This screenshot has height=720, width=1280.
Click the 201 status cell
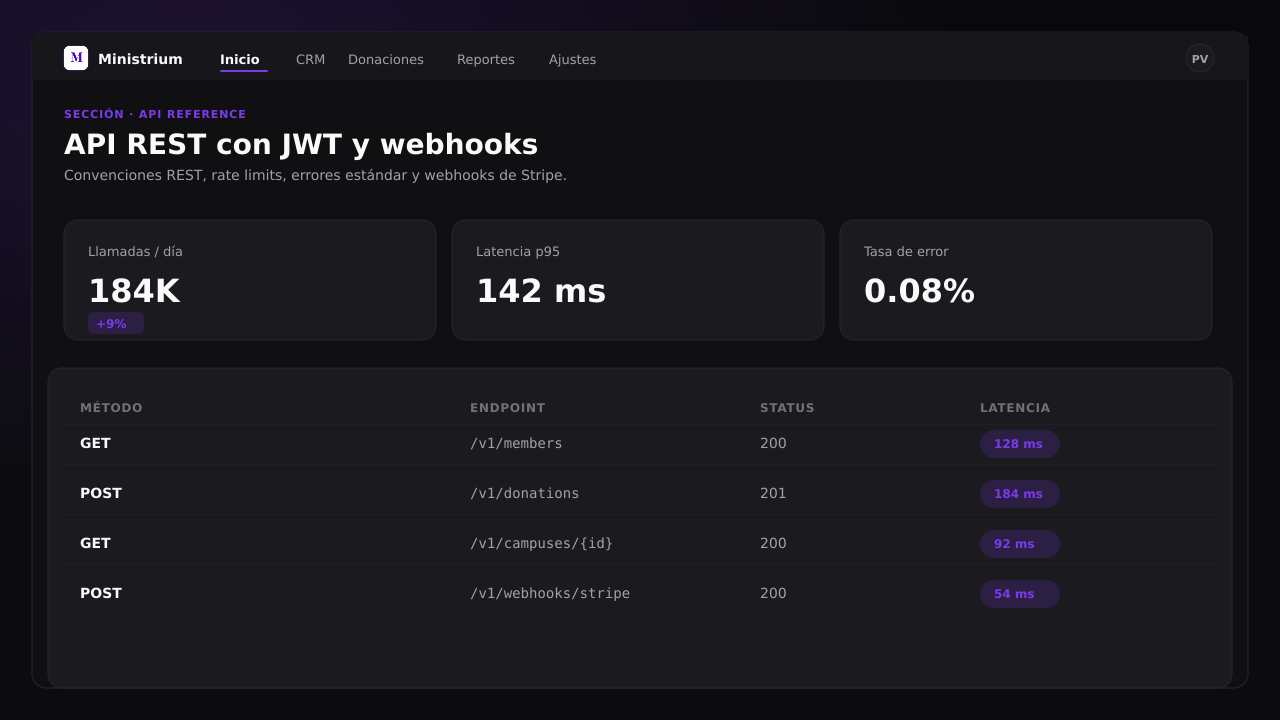pyautogui.click(x=773, y=493)
